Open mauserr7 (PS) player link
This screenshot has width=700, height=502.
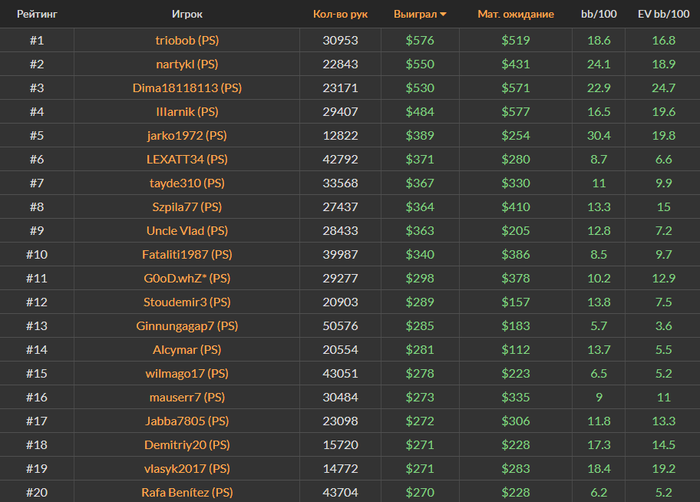pyautogui.click(x=187, y=397)
